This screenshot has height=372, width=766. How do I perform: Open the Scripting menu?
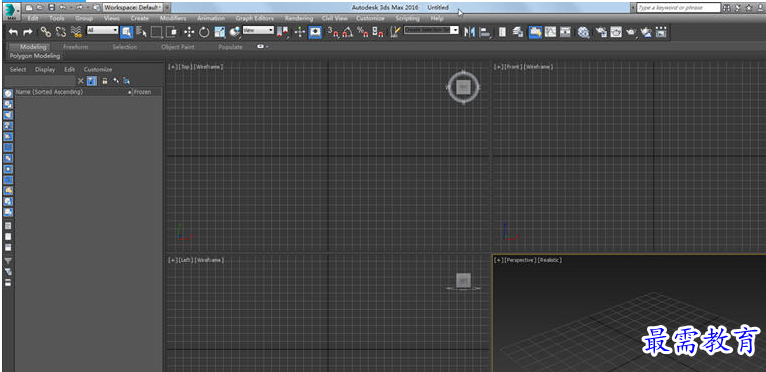tap(407, 18)
